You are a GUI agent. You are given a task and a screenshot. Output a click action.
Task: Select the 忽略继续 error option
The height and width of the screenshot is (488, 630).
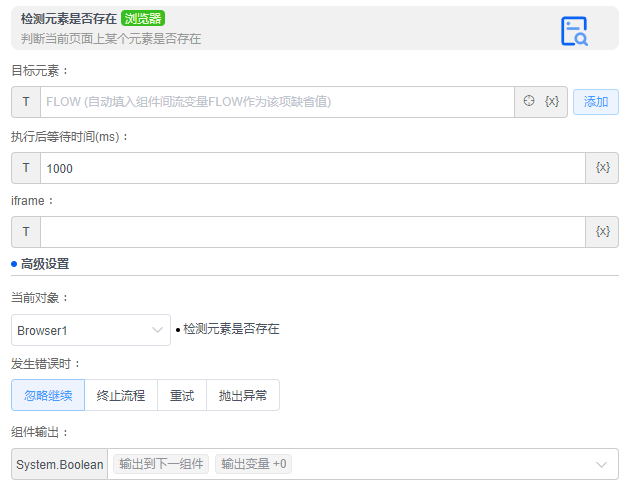(48, 395)
